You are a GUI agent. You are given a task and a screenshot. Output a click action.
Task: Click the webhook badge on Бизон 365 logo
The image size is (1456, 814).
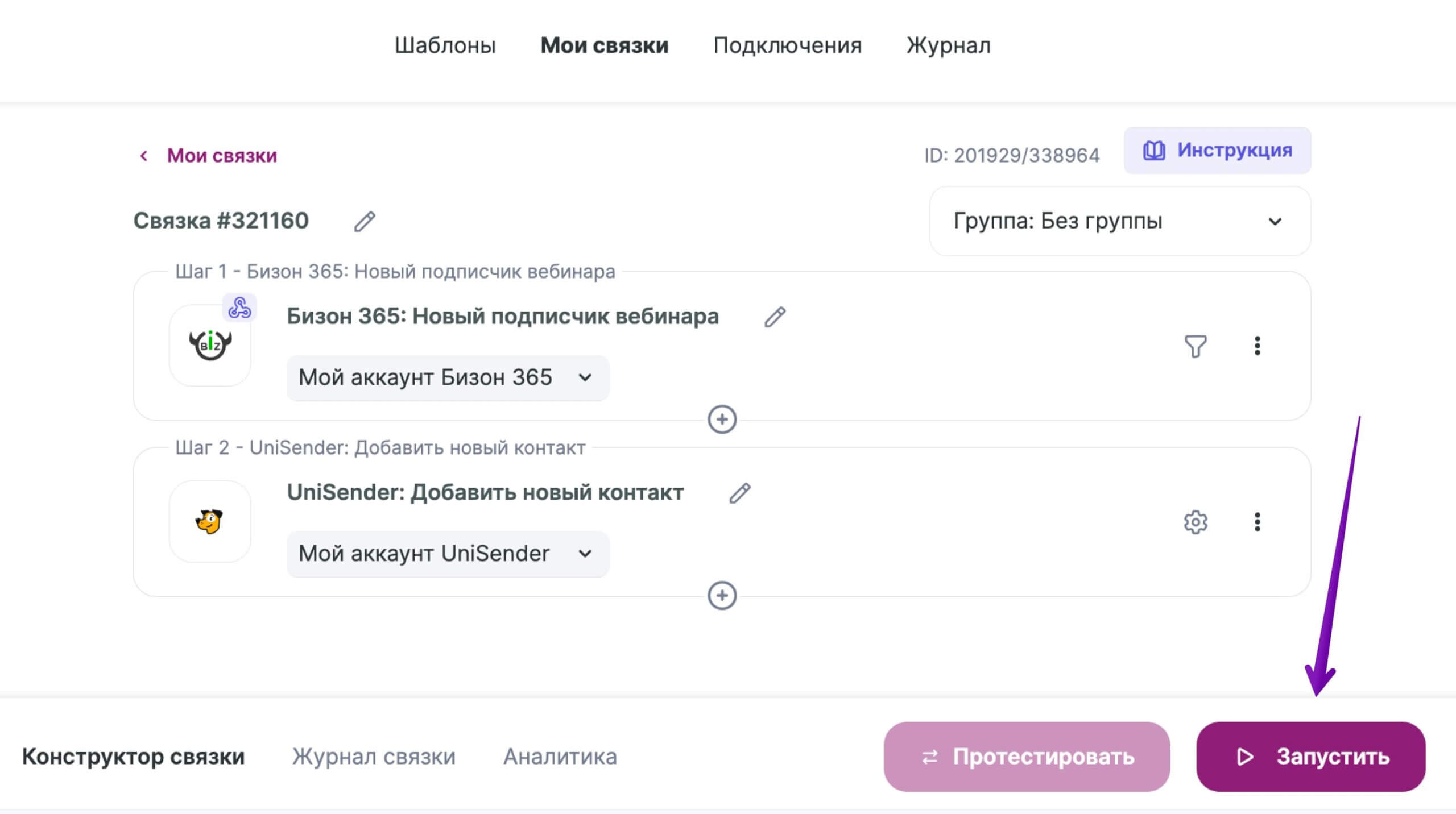239,308
